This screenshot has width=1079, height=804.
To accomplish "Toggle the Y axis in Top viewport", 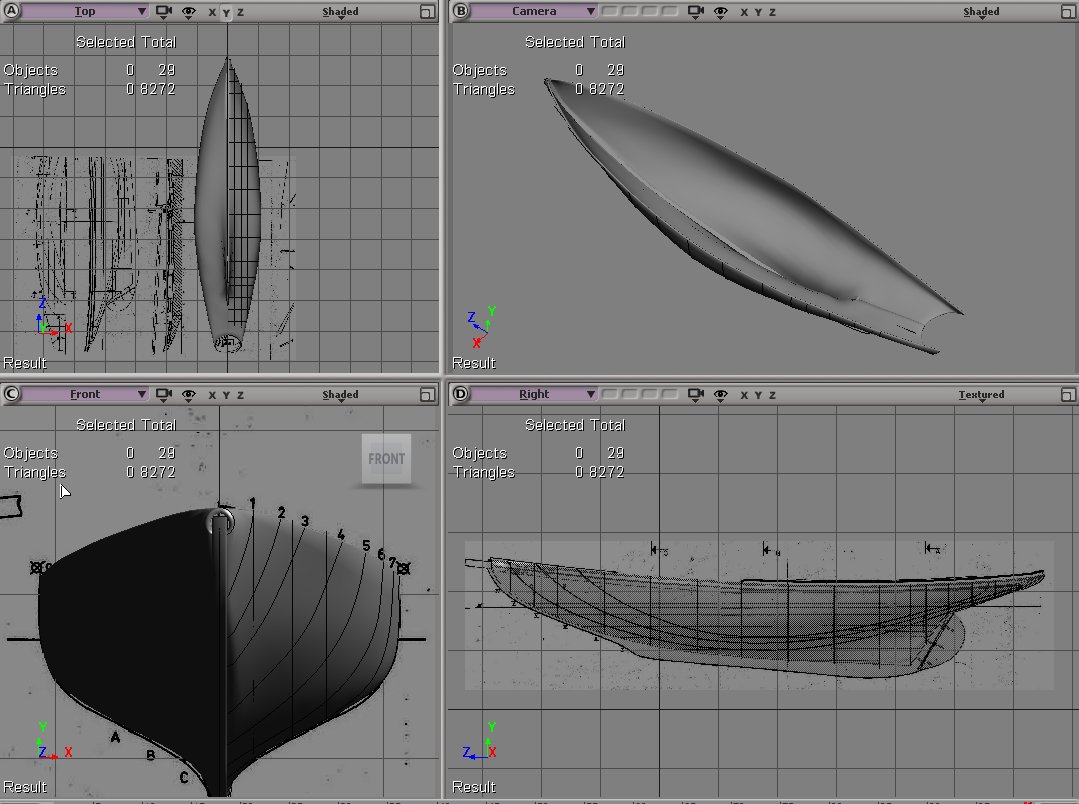I will coord(226,12).
